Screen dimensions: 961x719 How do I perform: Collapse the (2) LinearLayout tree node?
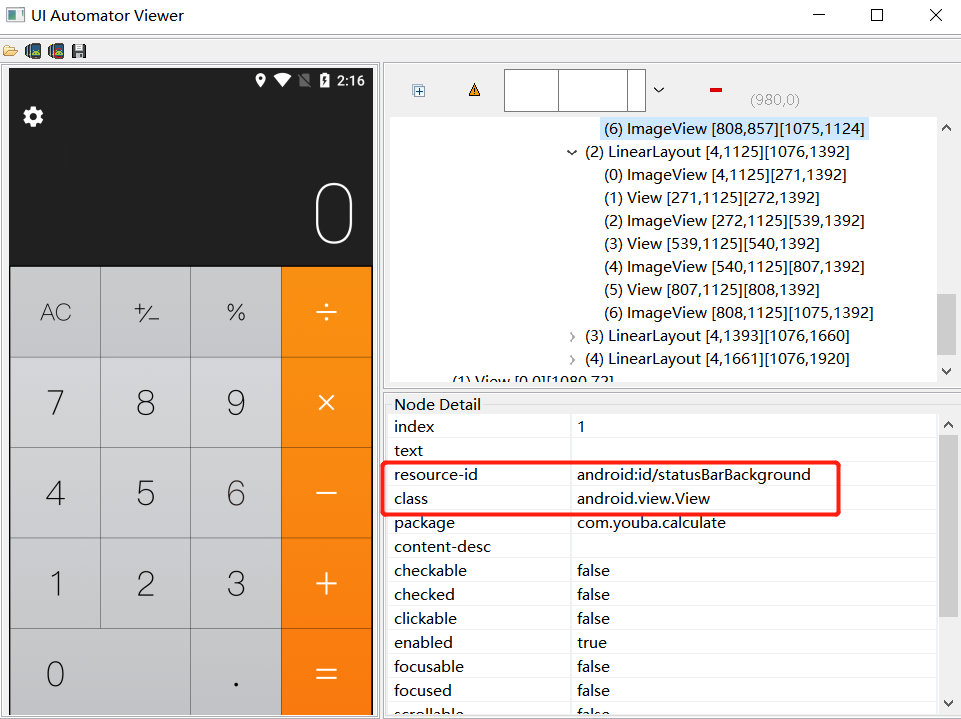pos(572,152)
